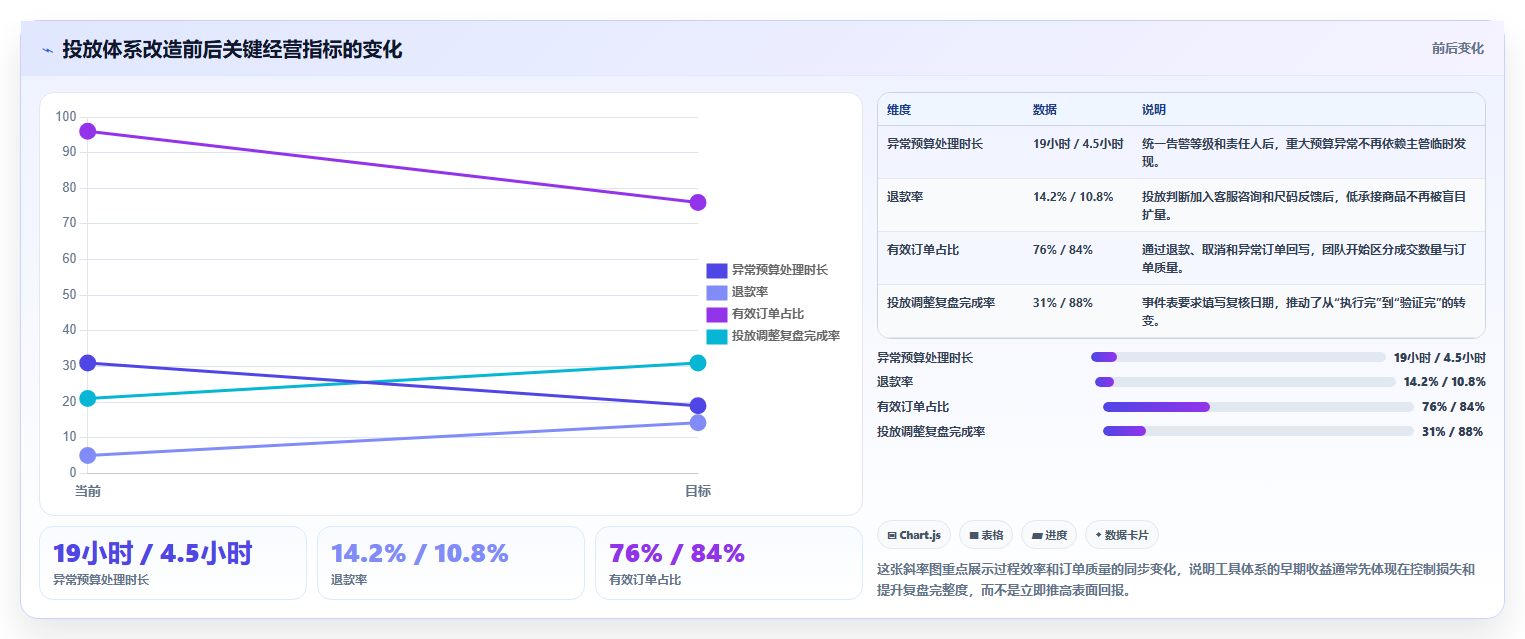This screenshot has width=1525, height=639.
Task: Select the light blue data point at 14 above 目标
Action: click(x=698, y=423)
